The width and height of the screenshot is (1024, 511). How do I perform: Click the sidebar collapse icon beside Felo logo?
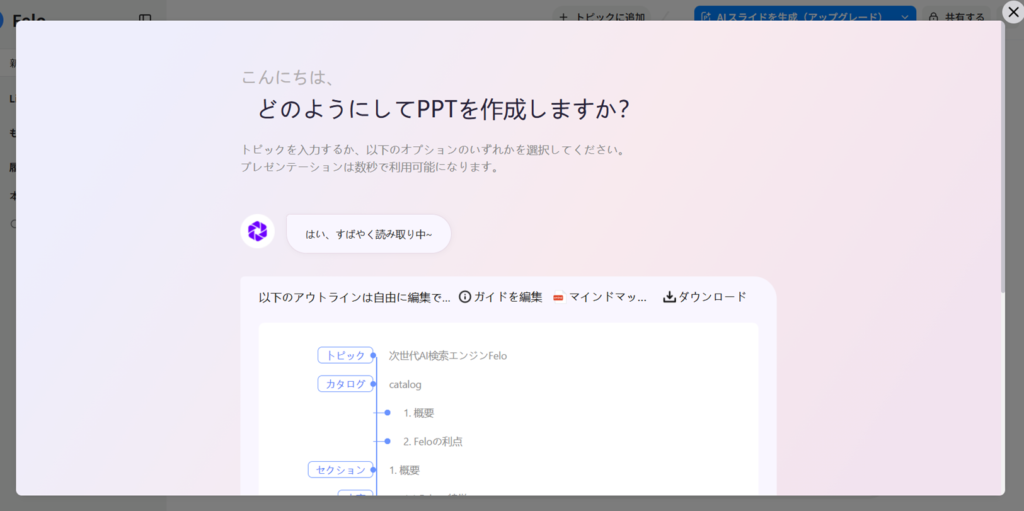click(145, 18)
